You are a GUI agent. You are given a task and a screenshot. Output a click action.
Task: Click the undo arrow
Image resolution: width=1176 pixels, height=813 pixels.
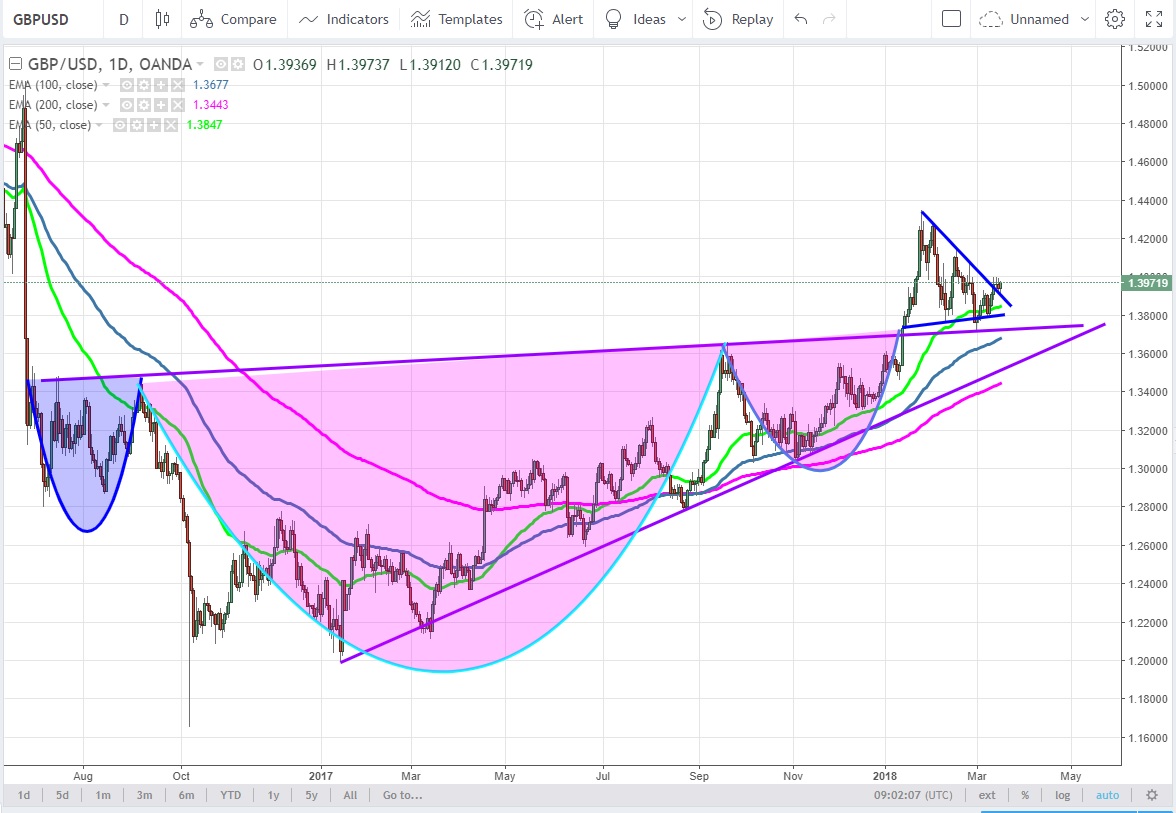(x=800, y=19)
